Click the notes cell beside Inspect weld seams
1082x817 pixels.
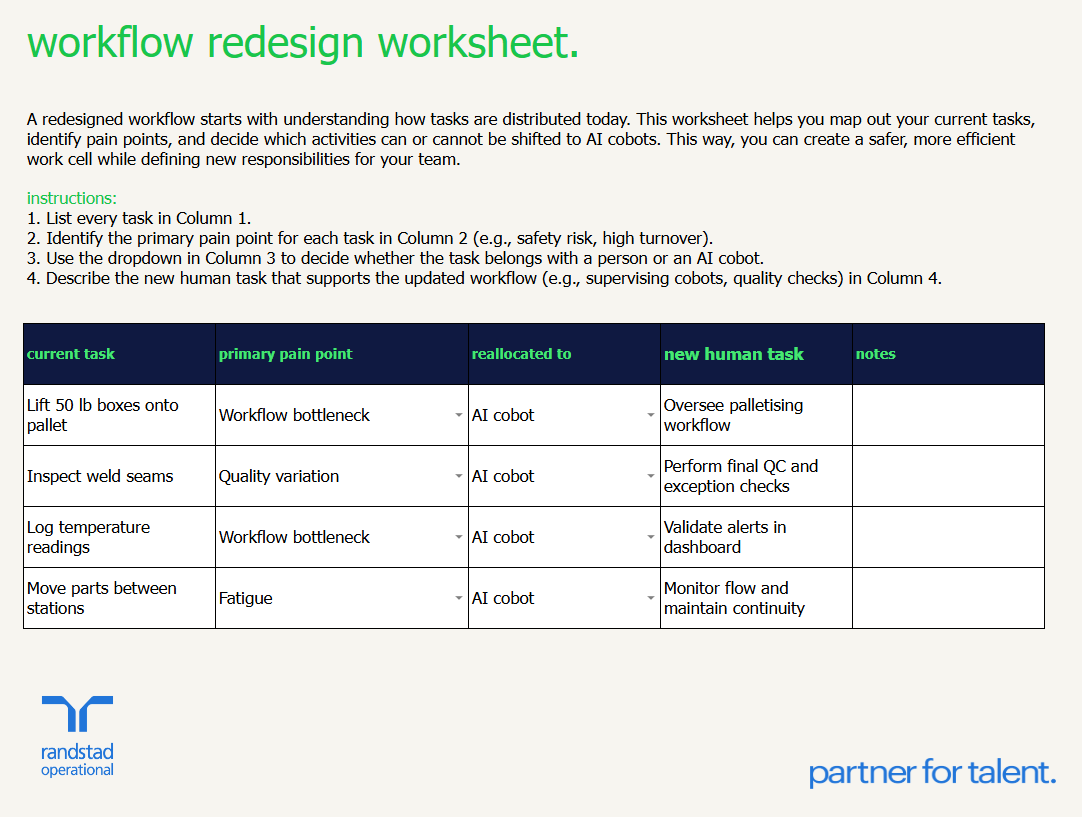tap(948, 476)
